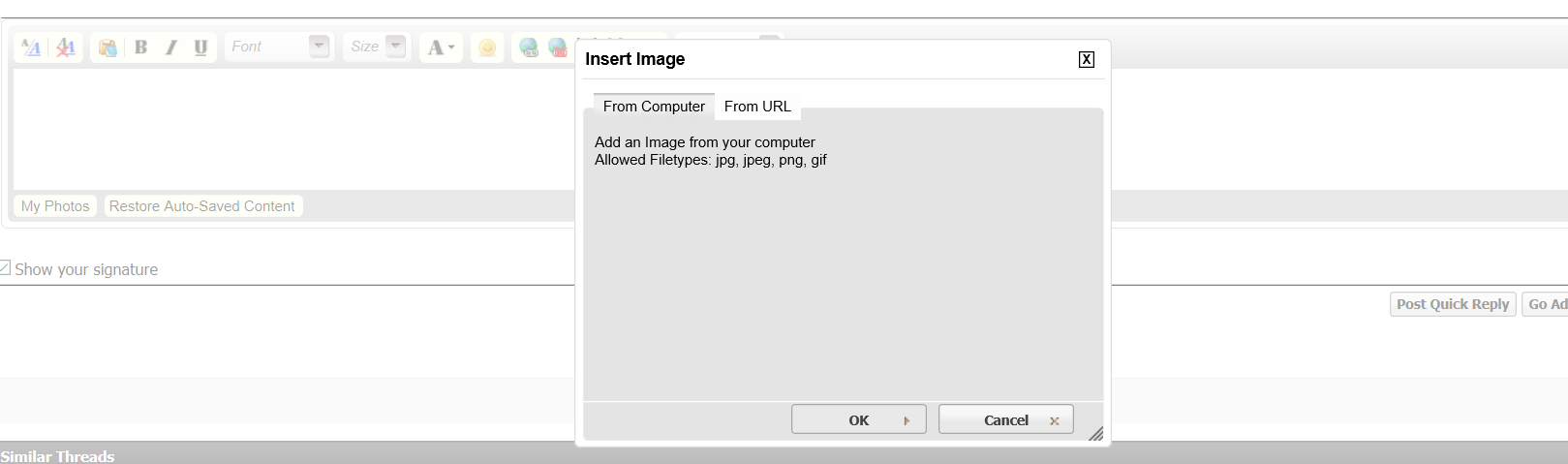Click OK in Insert Image dialog
This screenshot has height=464, width=1568.
[858, 419]
